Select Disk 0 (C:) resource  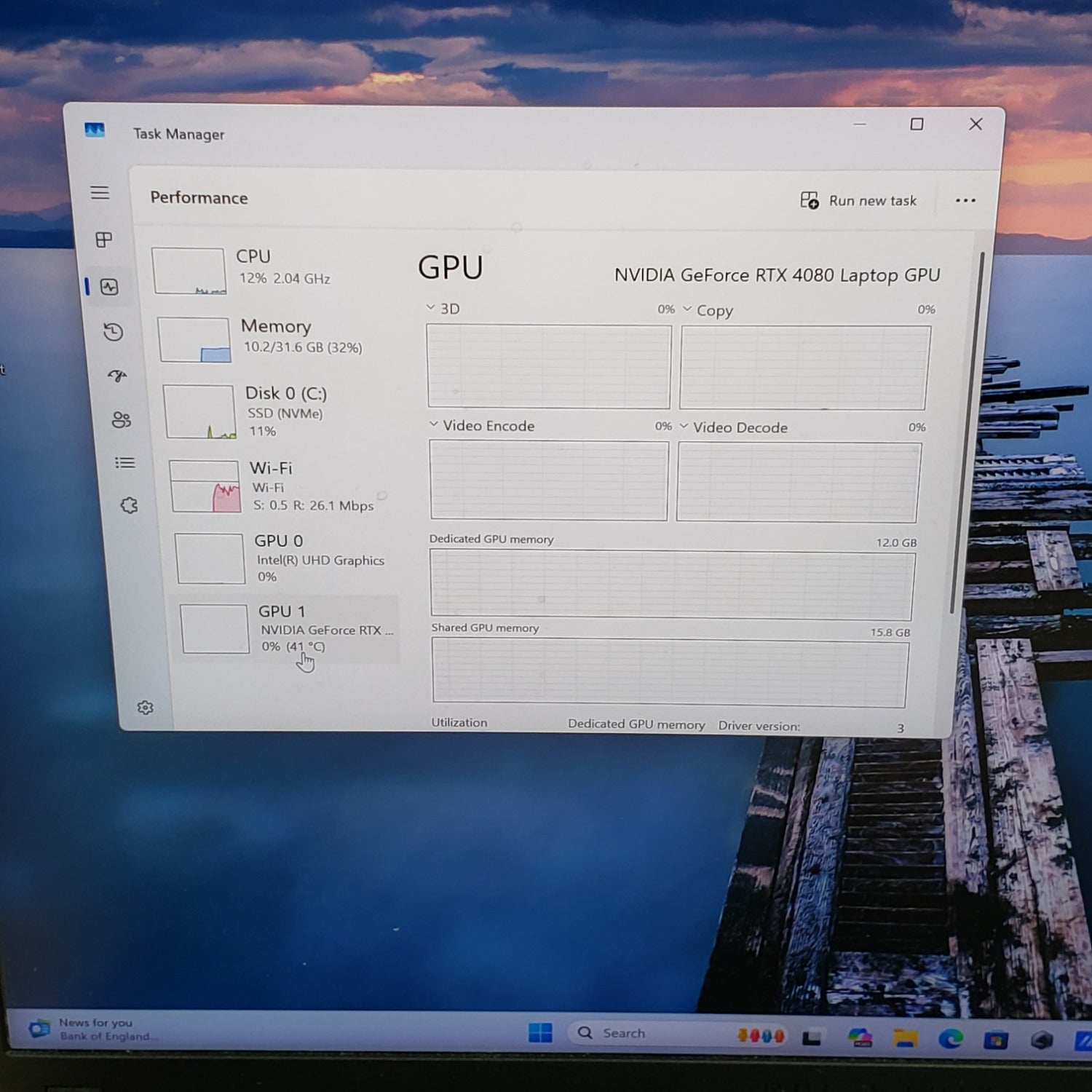pyautogui.click(x=284, y=411)
